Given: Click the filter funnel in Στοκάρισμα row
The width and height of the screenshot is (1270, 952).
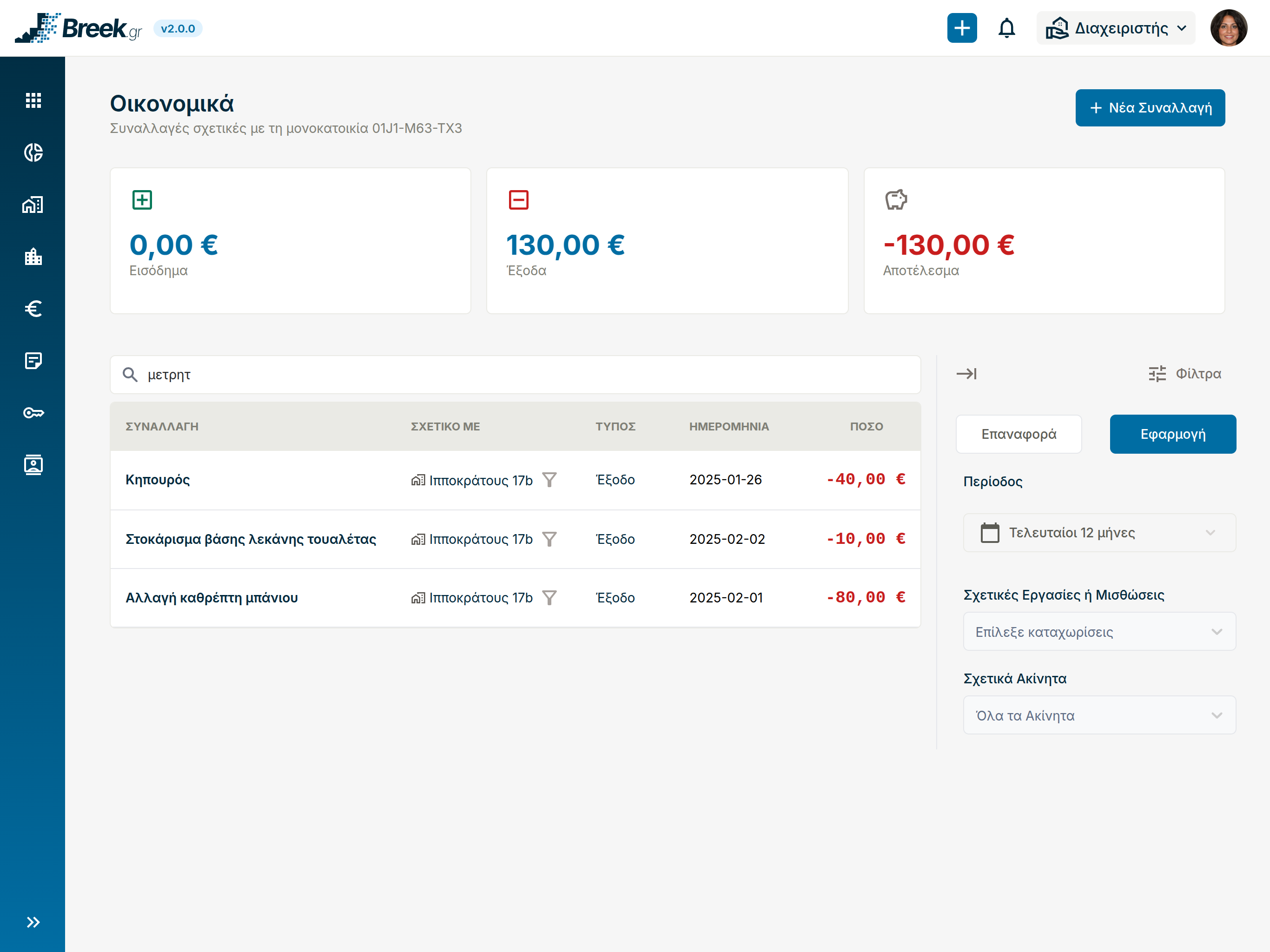Looking at the screenshot, I should (549, 539).
